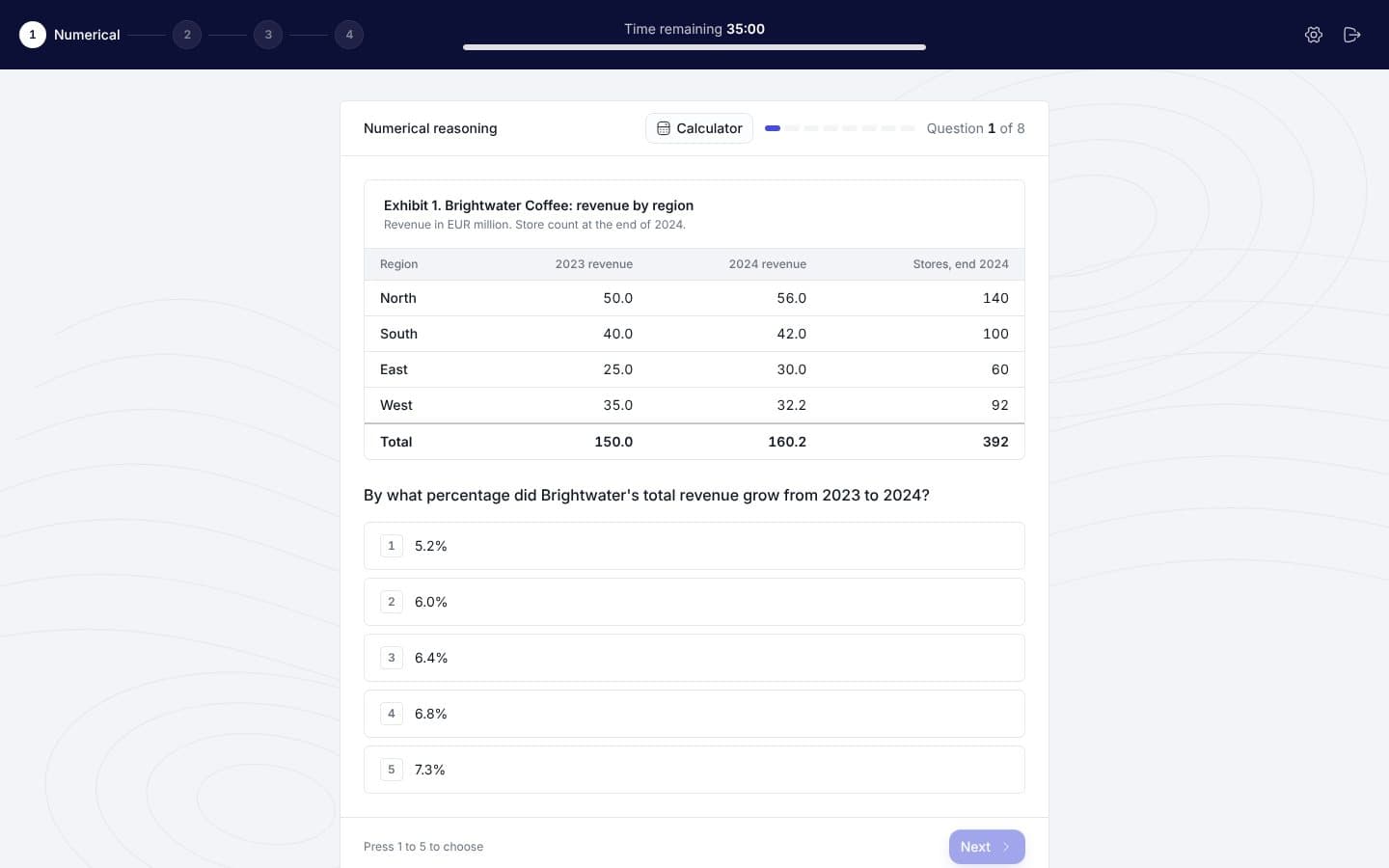
Task: Click the 2023 revenue column header
Action: click(x=594, y=264)
